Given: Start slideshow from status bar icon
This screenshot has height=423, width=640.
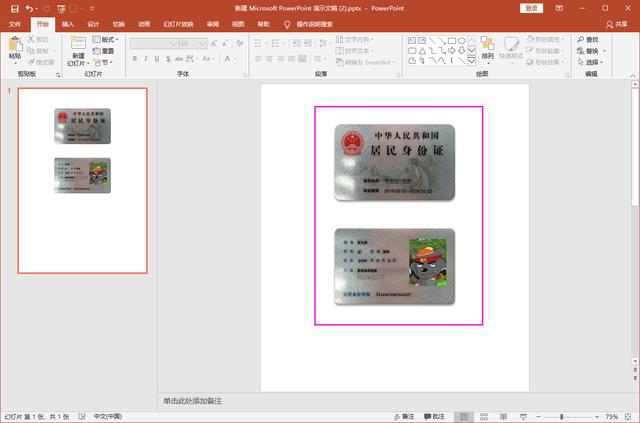Looking at the screenshot, I should (x=521, y=416).
